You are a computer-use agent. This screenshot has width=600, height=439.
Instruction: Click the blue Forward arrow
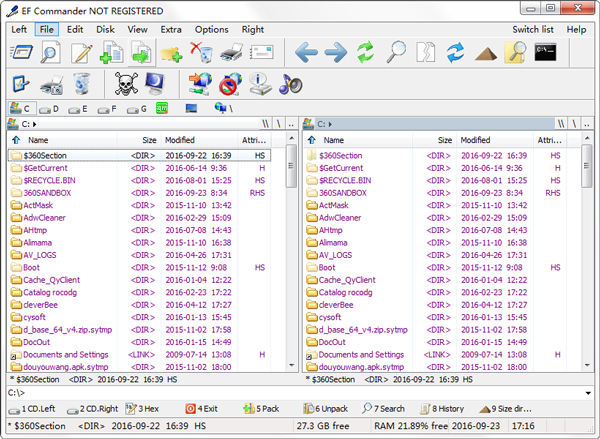[336, 52]
